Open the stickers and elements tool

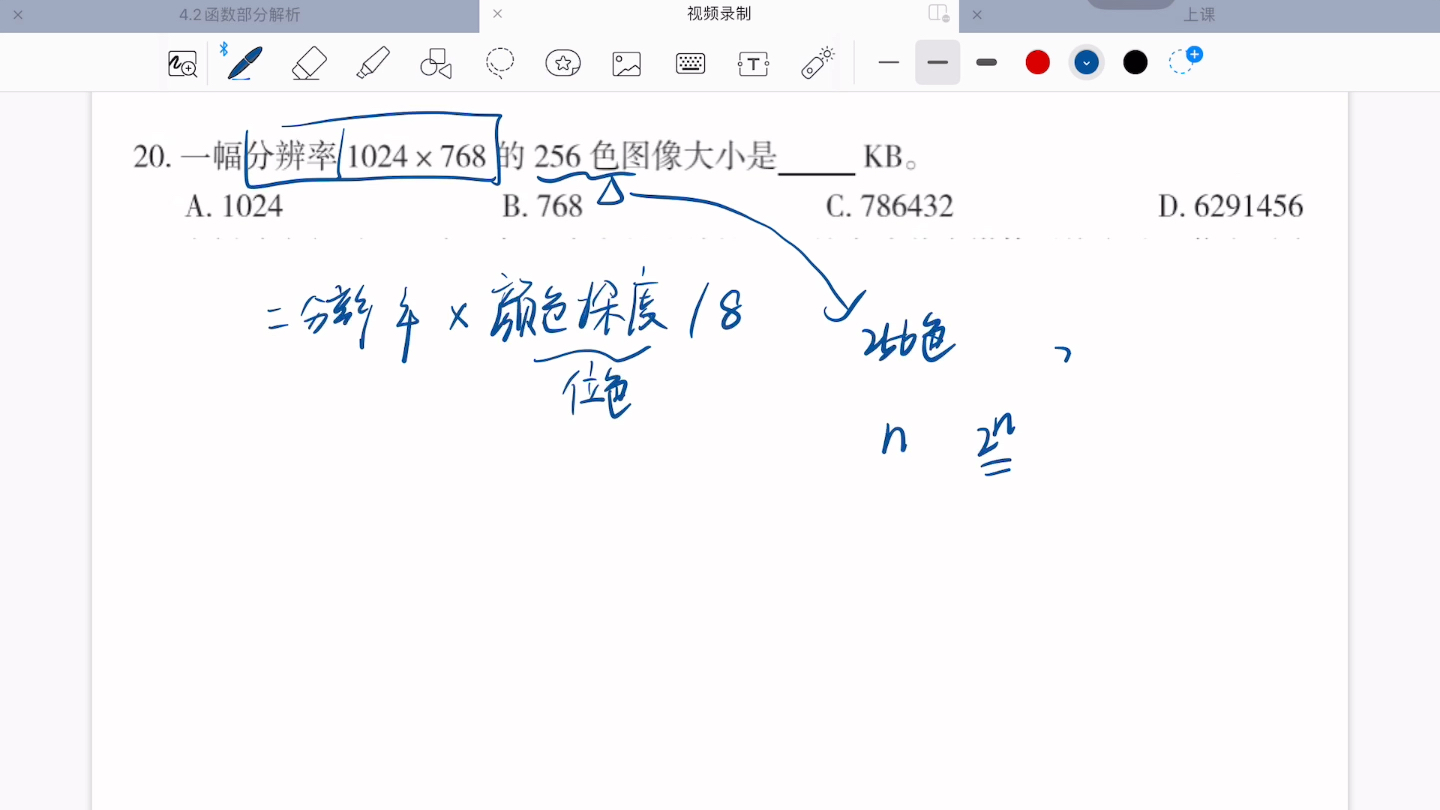click(563, 63)
